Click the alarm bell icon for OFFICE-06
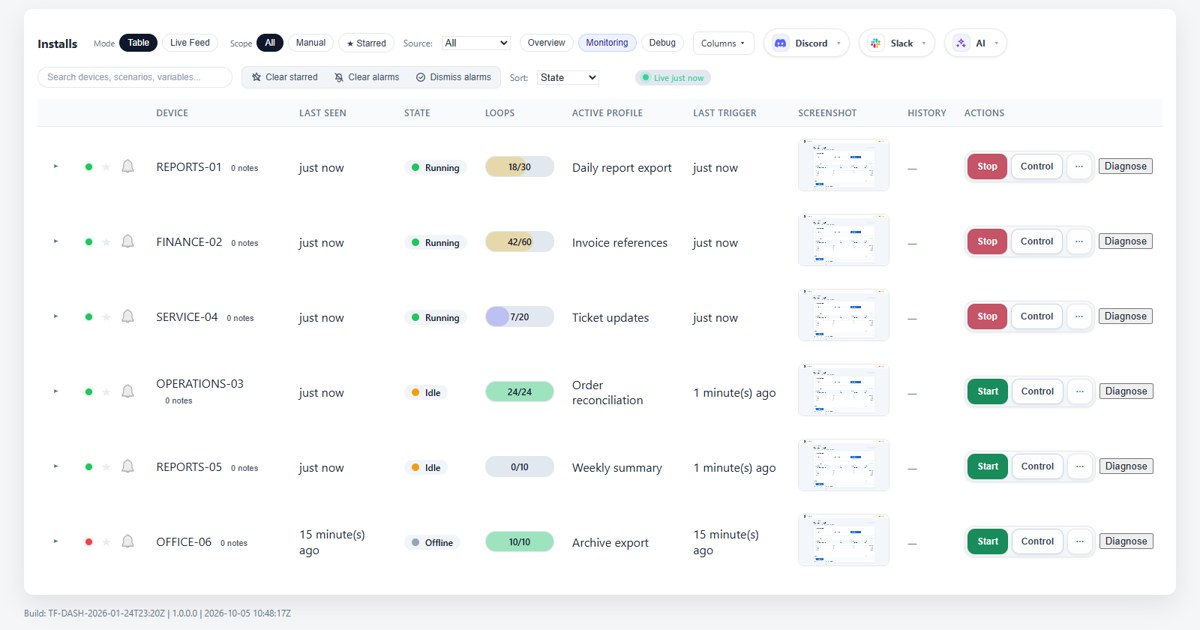Viewport: 1200px width, 630px height. tap(128, 542)
